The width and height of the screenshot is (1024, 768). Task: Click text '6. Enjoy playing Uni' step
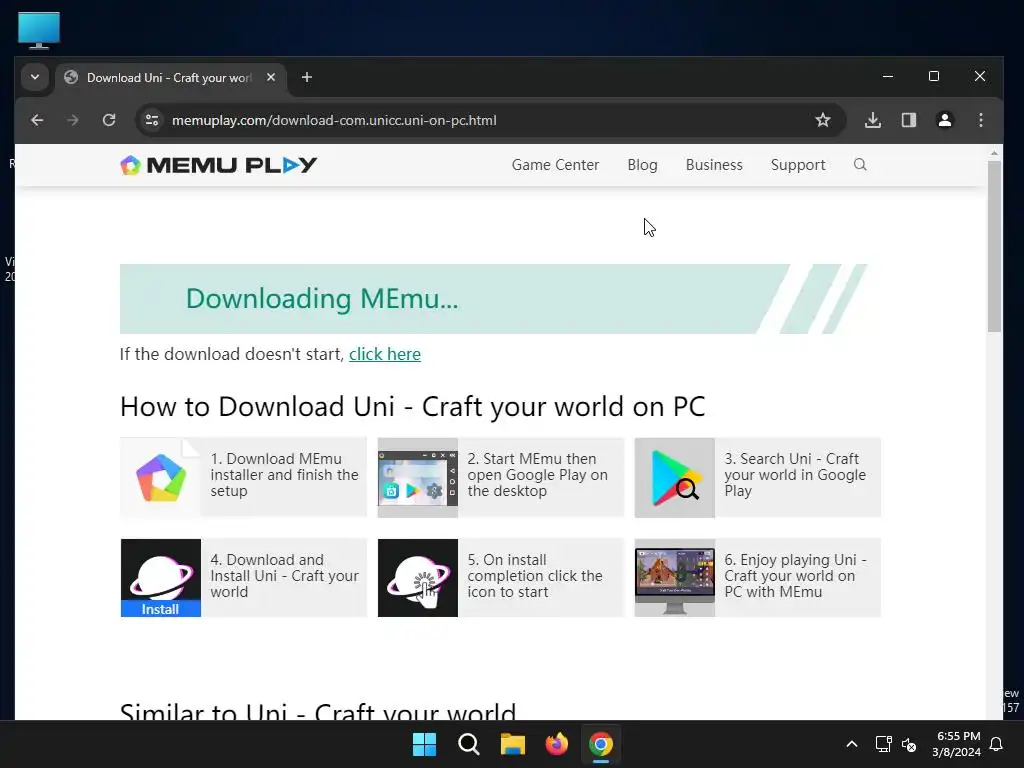pos(795,575)
